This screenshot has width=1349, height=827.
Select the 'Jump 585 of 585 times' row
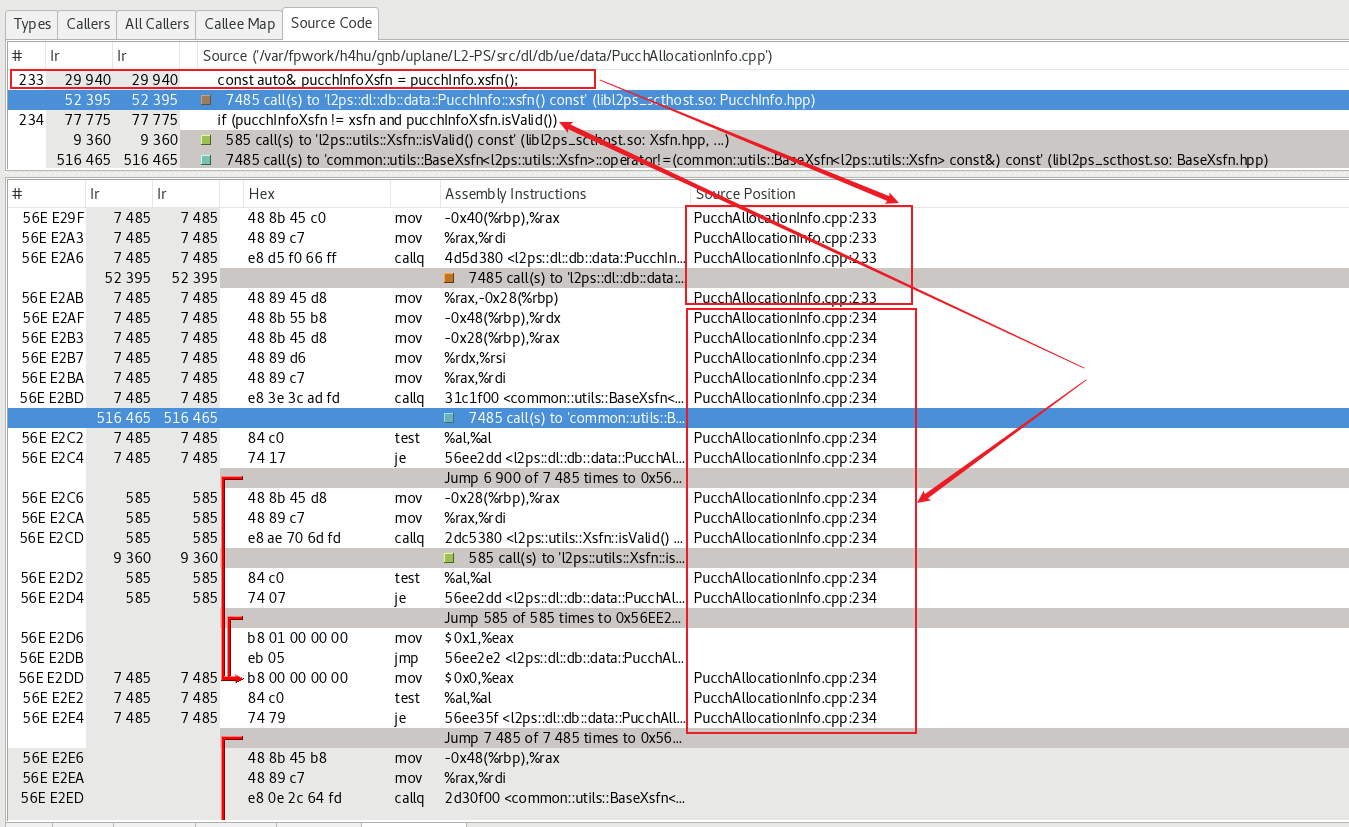coord(563,618)
